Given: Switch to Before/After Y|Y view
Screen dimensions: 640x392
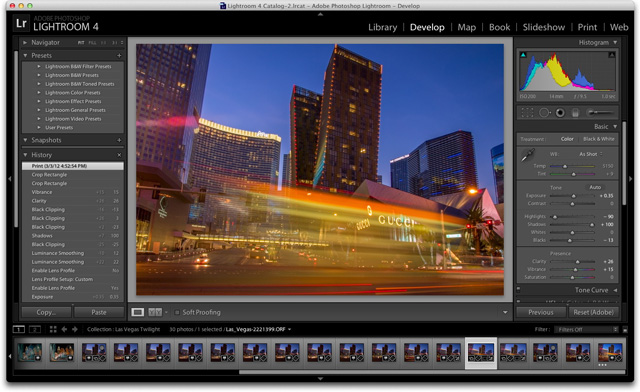Looking at the screenshot, I should click(155, 312).
